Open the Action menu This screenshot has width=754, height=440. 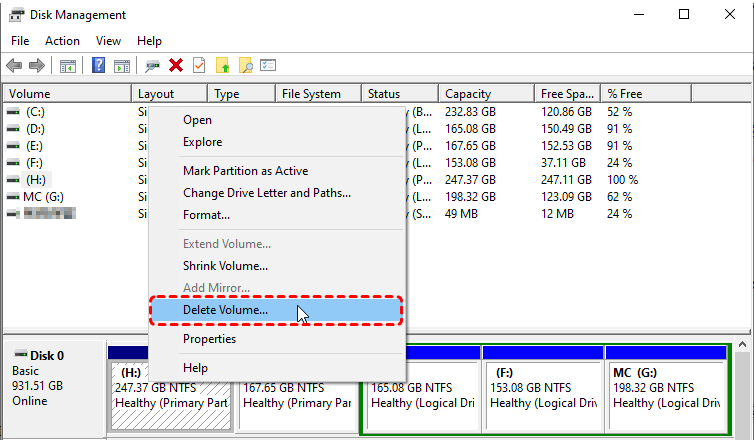pyautogui.click(x=62, y=41)
